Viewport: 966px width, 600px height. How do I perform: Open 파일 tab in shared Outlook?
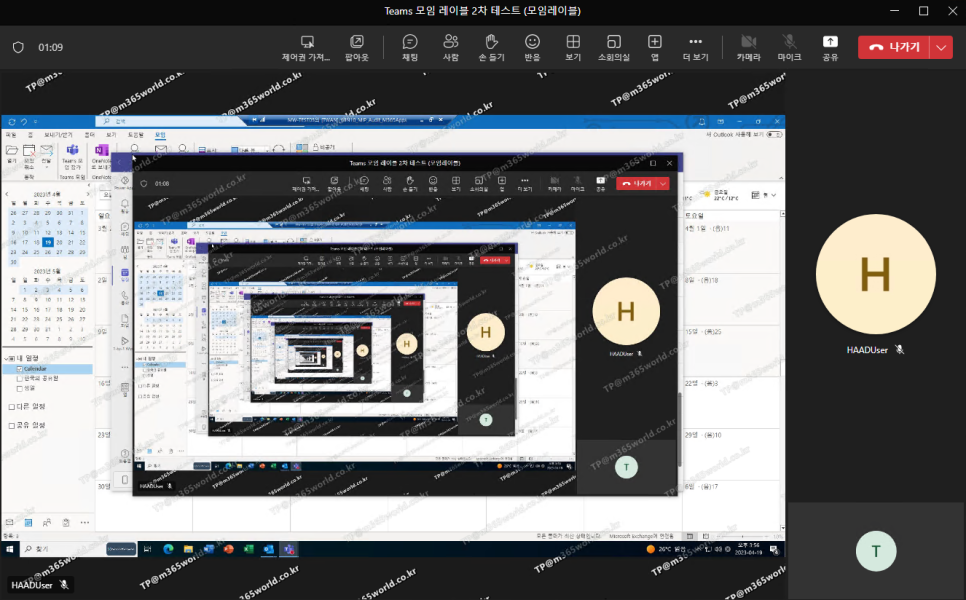(x=11, y=134)
